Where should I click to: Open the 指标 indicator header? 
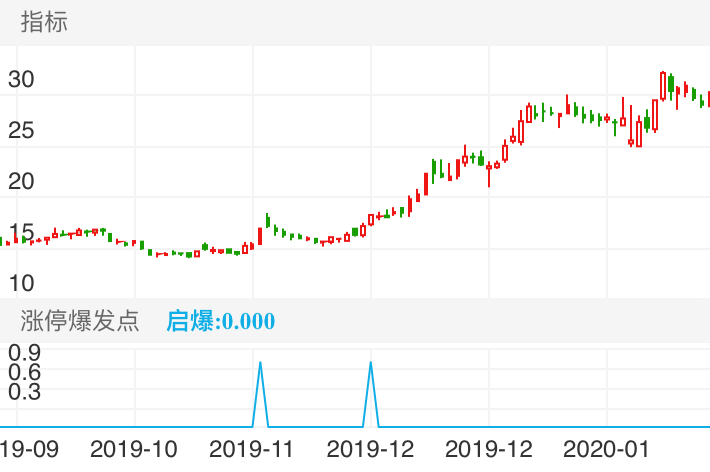coord(44,22)
